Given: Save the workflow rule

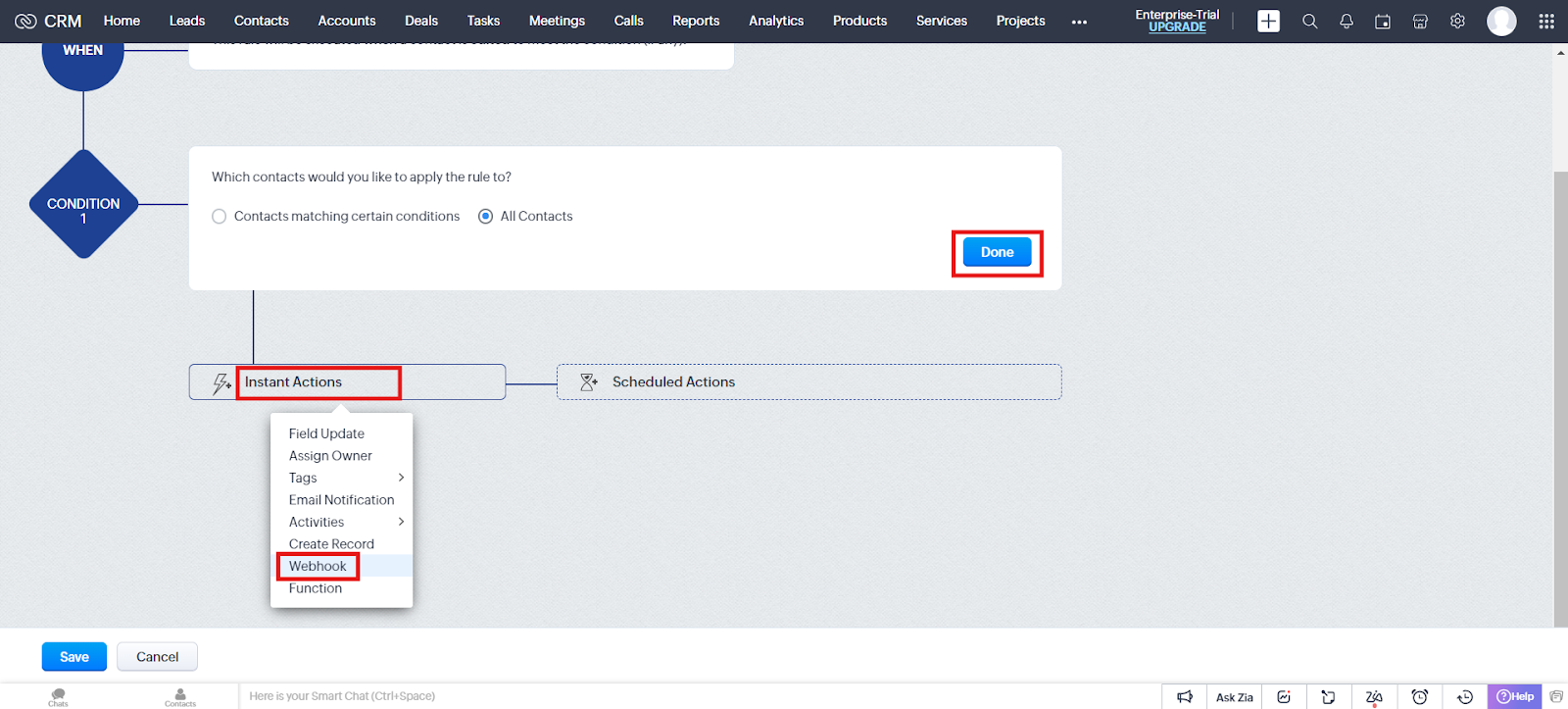Looking at the screenshot, I should 74,657.
